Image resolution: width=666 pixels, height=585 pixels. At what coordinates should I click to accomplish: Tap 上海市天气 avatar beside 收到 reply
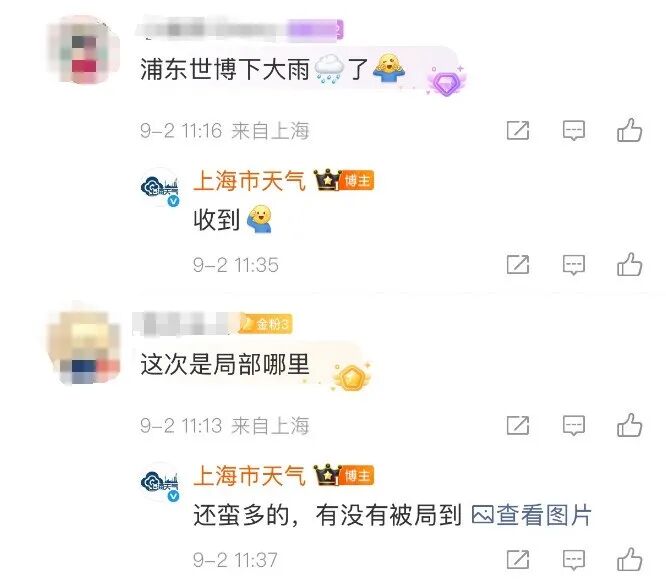[160, 187]
